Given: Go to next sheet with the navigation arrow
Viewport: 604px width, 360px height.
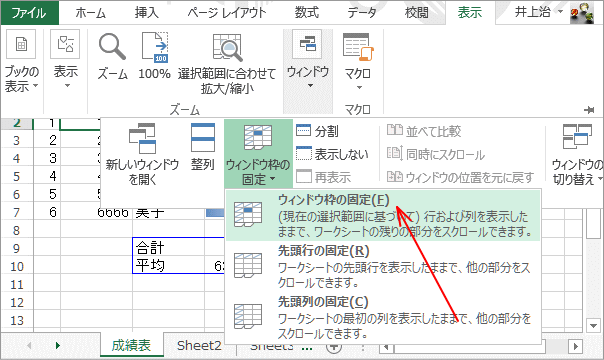Looking at the screenshot, I should (58, 345).
